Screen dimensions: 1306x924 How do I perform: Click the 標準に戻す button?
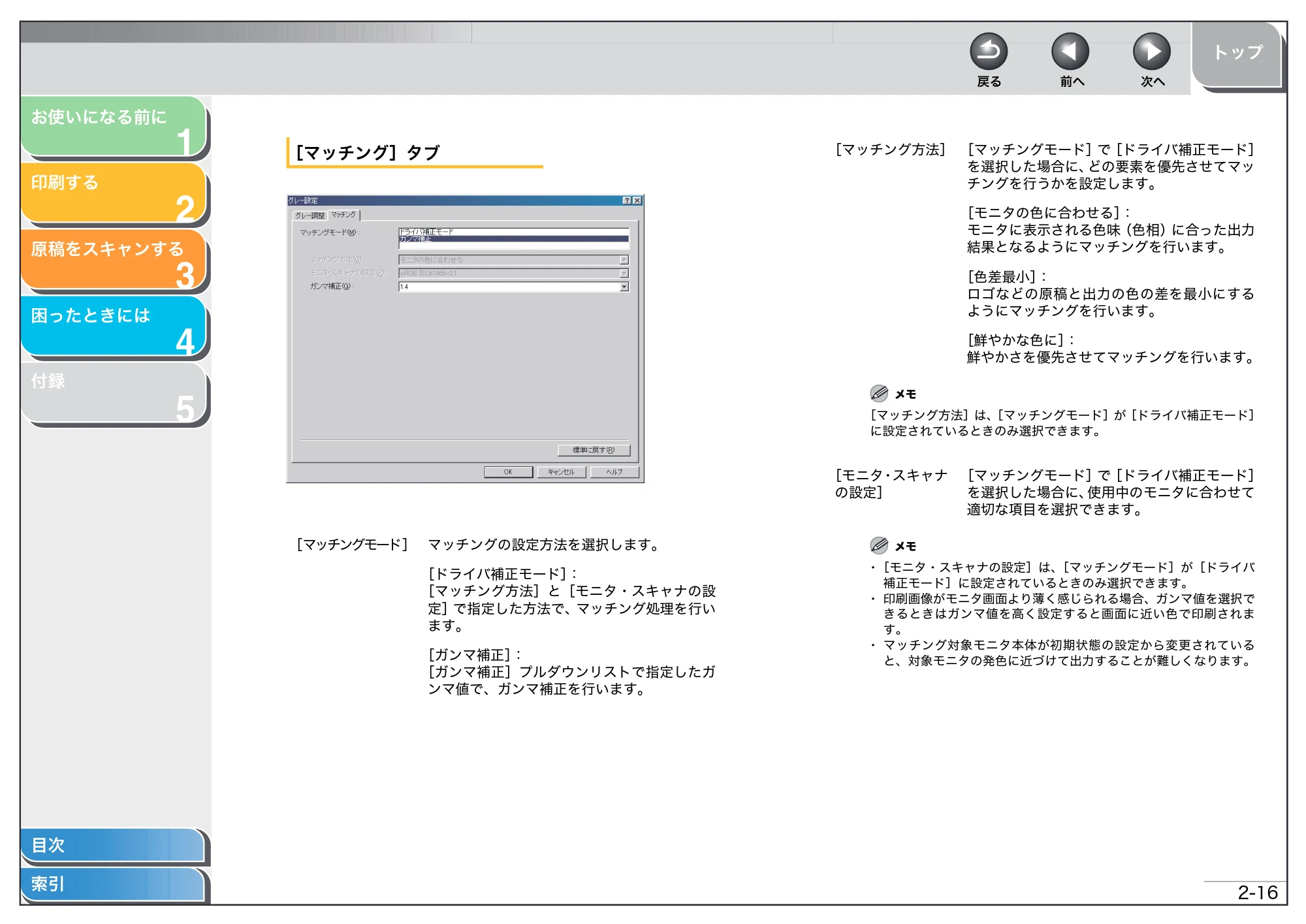coord(594,450)
